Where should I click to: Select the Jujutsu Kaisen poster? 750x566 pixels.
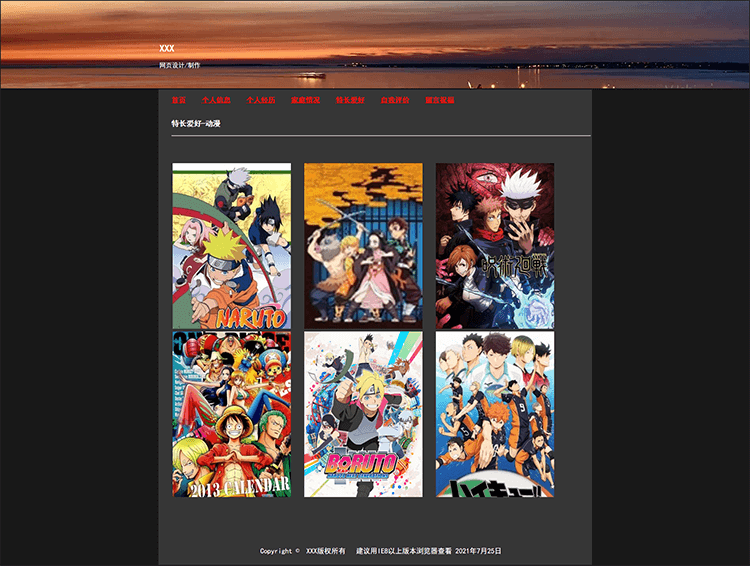click(x=495, y=246)
